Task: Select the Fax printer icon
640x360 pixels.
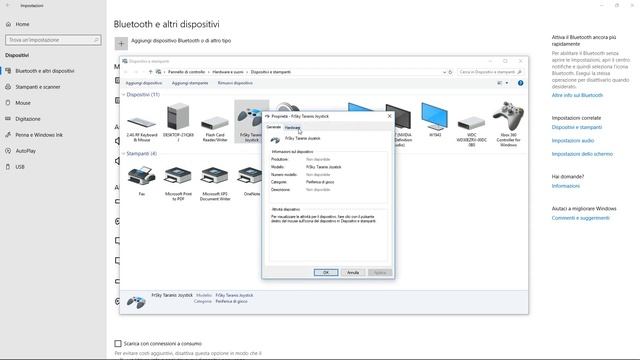Action: (142, 181)
